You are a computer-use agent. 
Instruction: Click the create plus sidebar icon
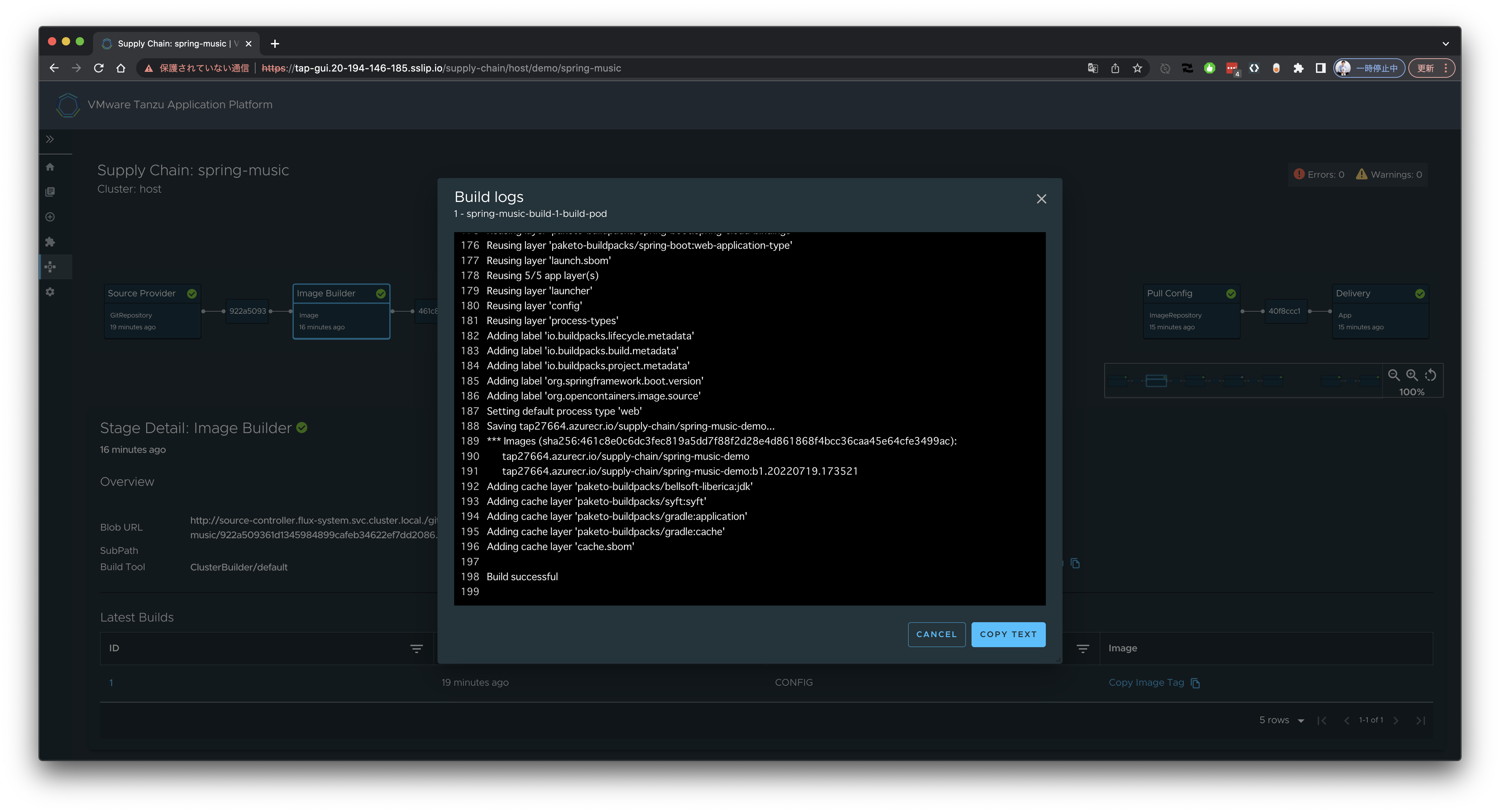(50, 217)
